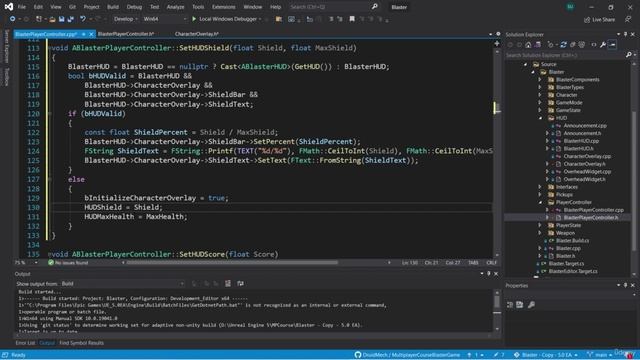
Task: Click the Blaster - Copy repository status item
Action: click(546, 355)
